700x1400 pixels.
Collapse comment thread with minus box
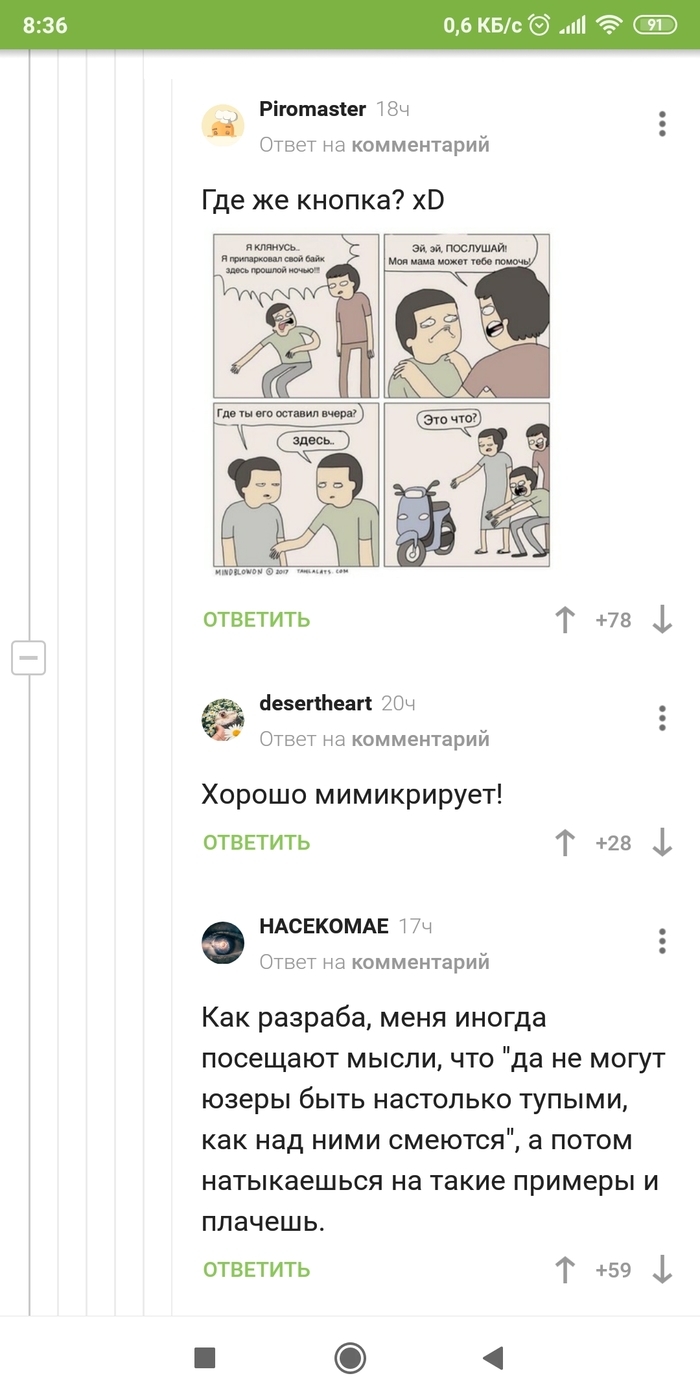pos(28,657)
